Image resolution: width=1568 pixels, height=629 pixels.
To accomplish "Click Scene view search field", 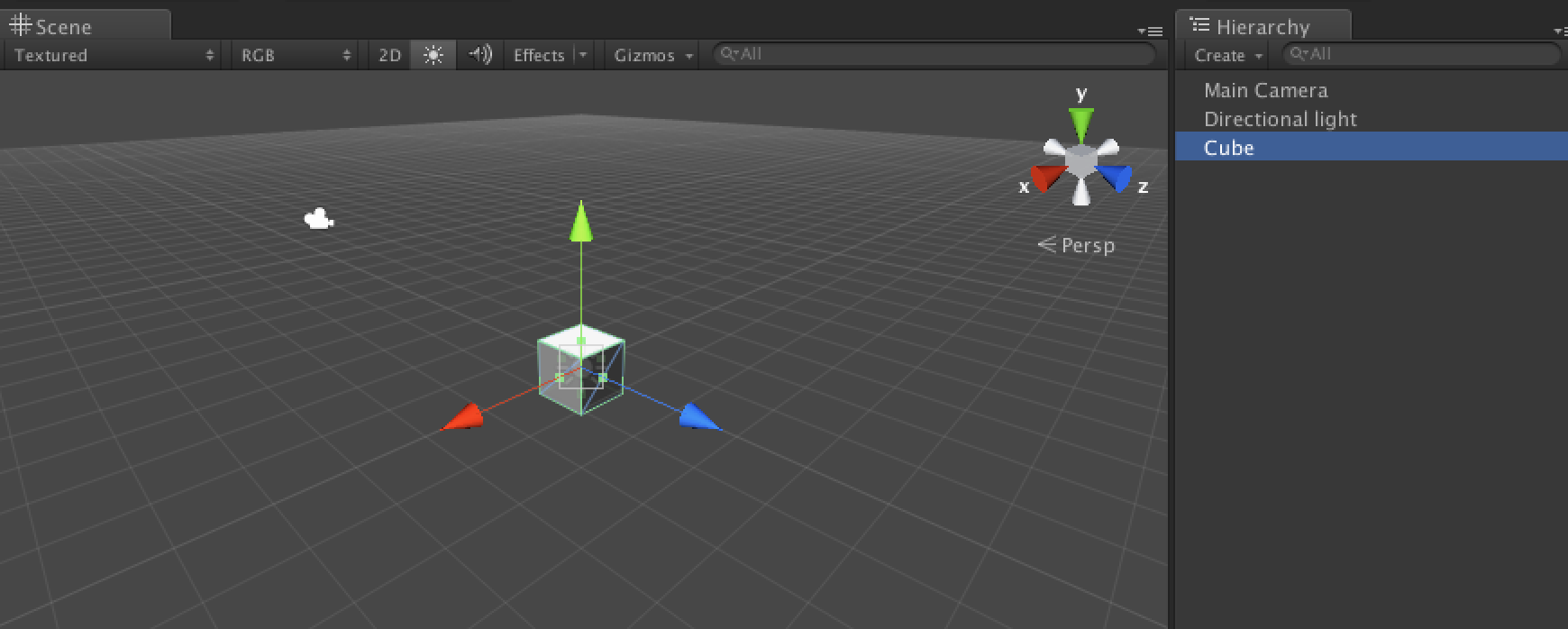I will [x=934, y=54].
